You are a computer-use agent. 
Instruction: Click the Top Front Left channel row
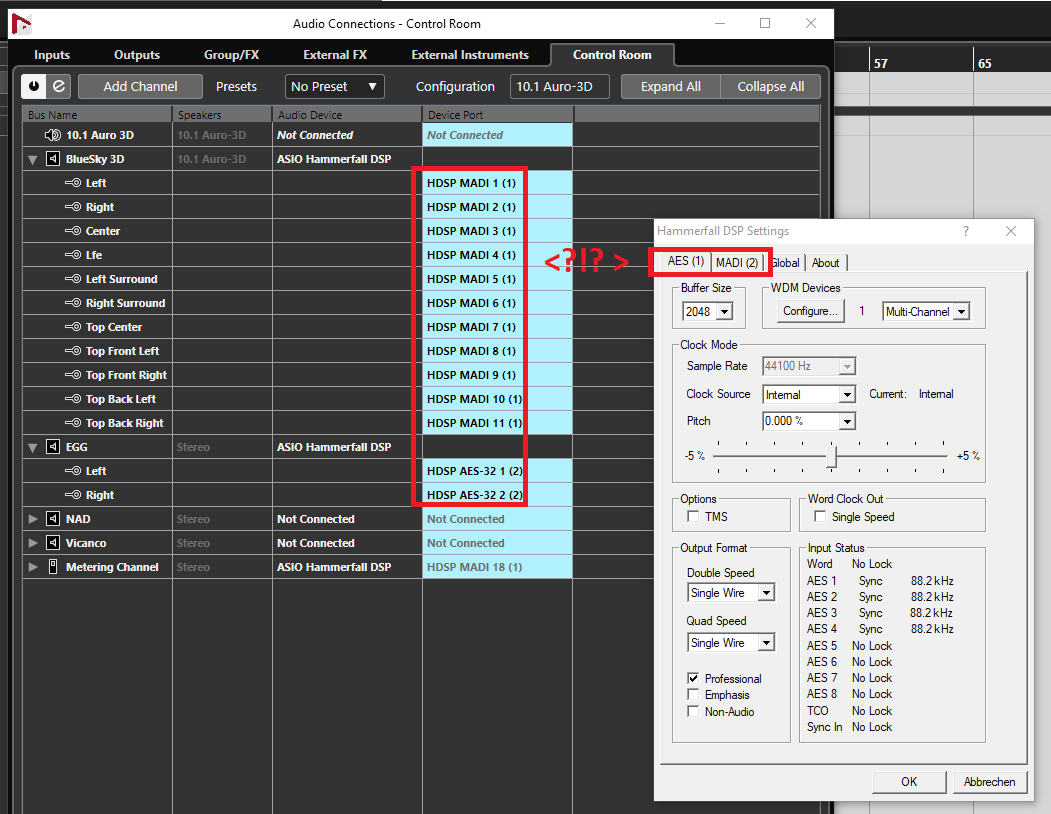click(x=421, y=351)
